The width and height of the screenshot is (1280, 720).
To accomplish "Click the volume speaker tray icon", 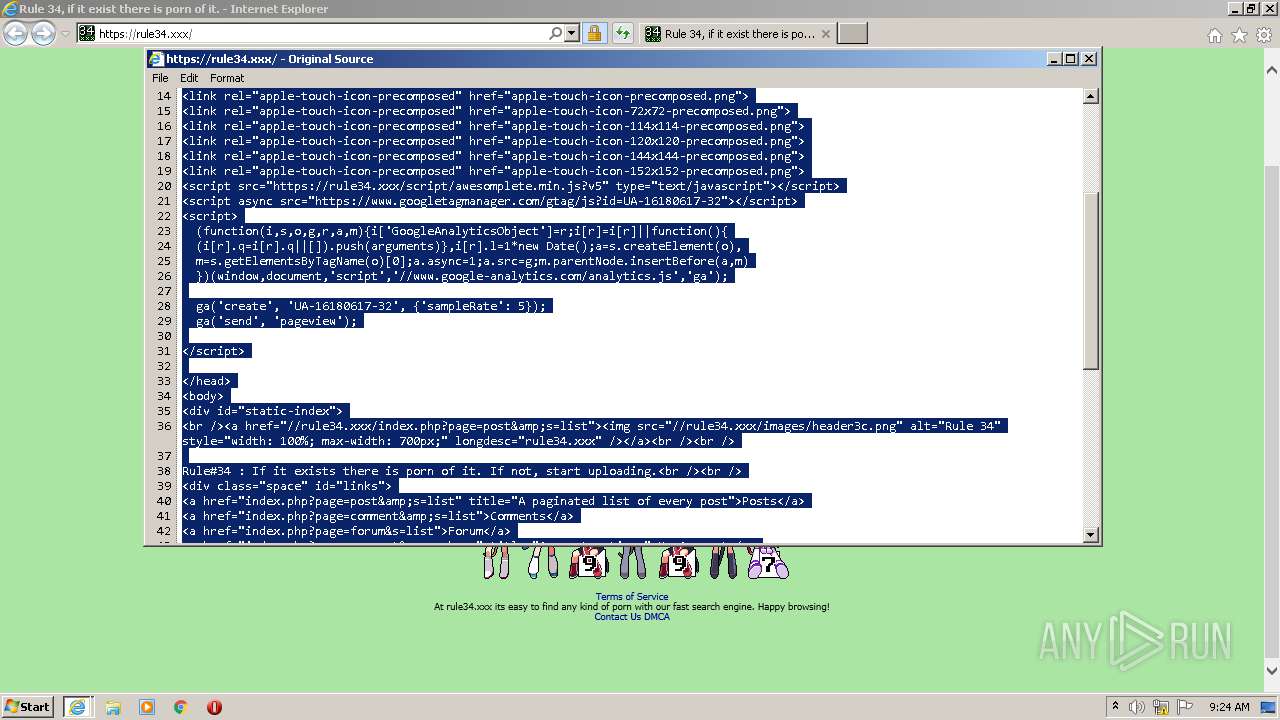I will pos(1137,707).
